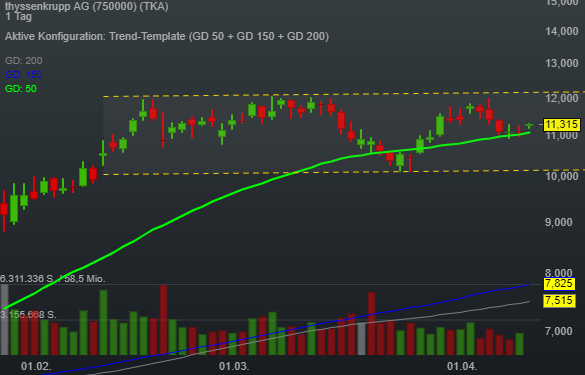Click the 1 Tag timeframe label
The image size is (585, 375).
[19, 16]
